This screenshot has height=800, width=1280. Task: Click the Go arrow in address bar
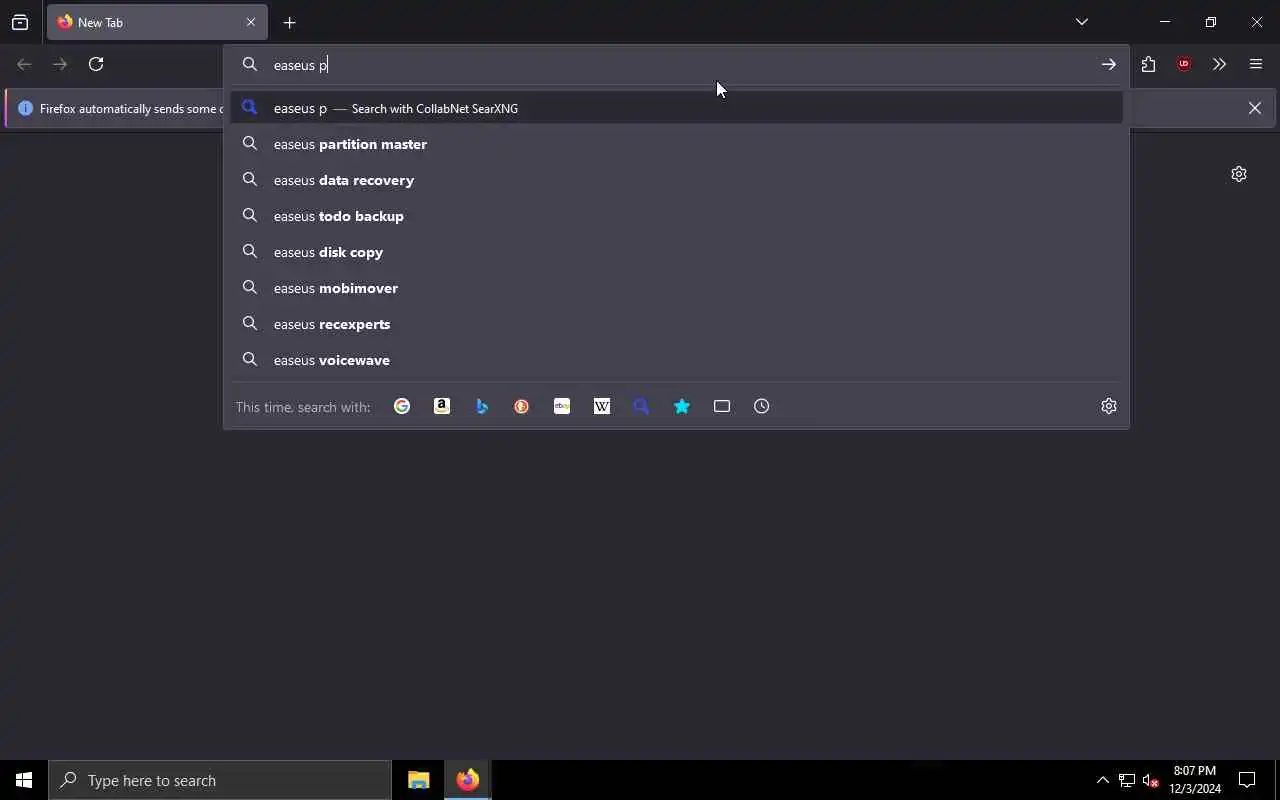1109,64
